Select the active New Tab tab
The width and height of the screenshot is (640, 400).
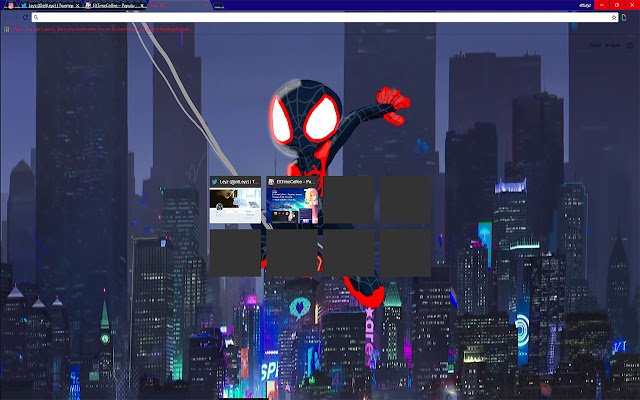tap(179, 6)
